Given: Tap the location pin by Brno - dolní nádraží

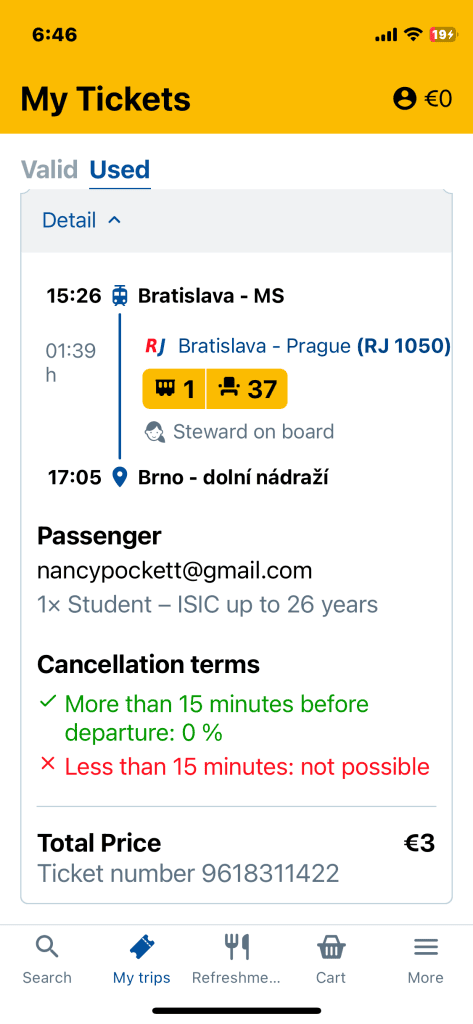Looking at the screenshot, I should pos(120,477).
